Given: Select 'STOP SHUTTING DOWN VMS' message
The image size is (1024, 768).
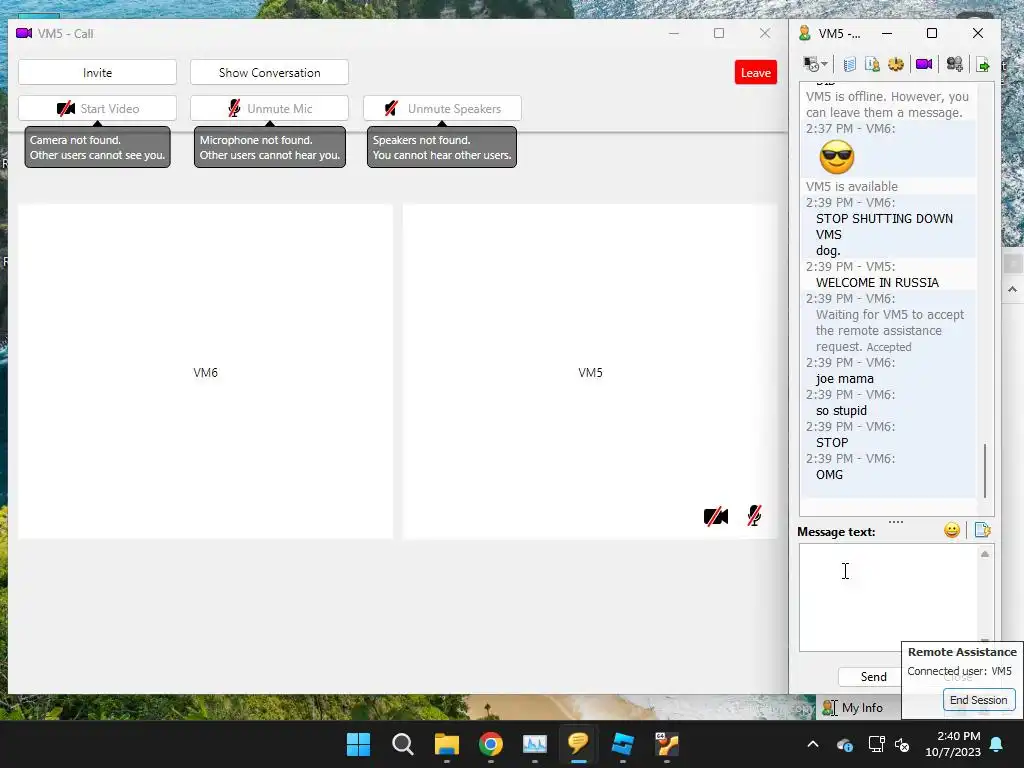Looking at the screenshot, I should [884, 226].
